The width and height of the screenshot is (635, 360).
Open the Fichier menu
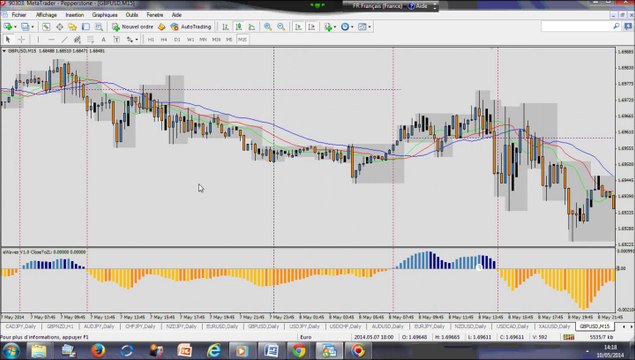(x=19, y=15)
